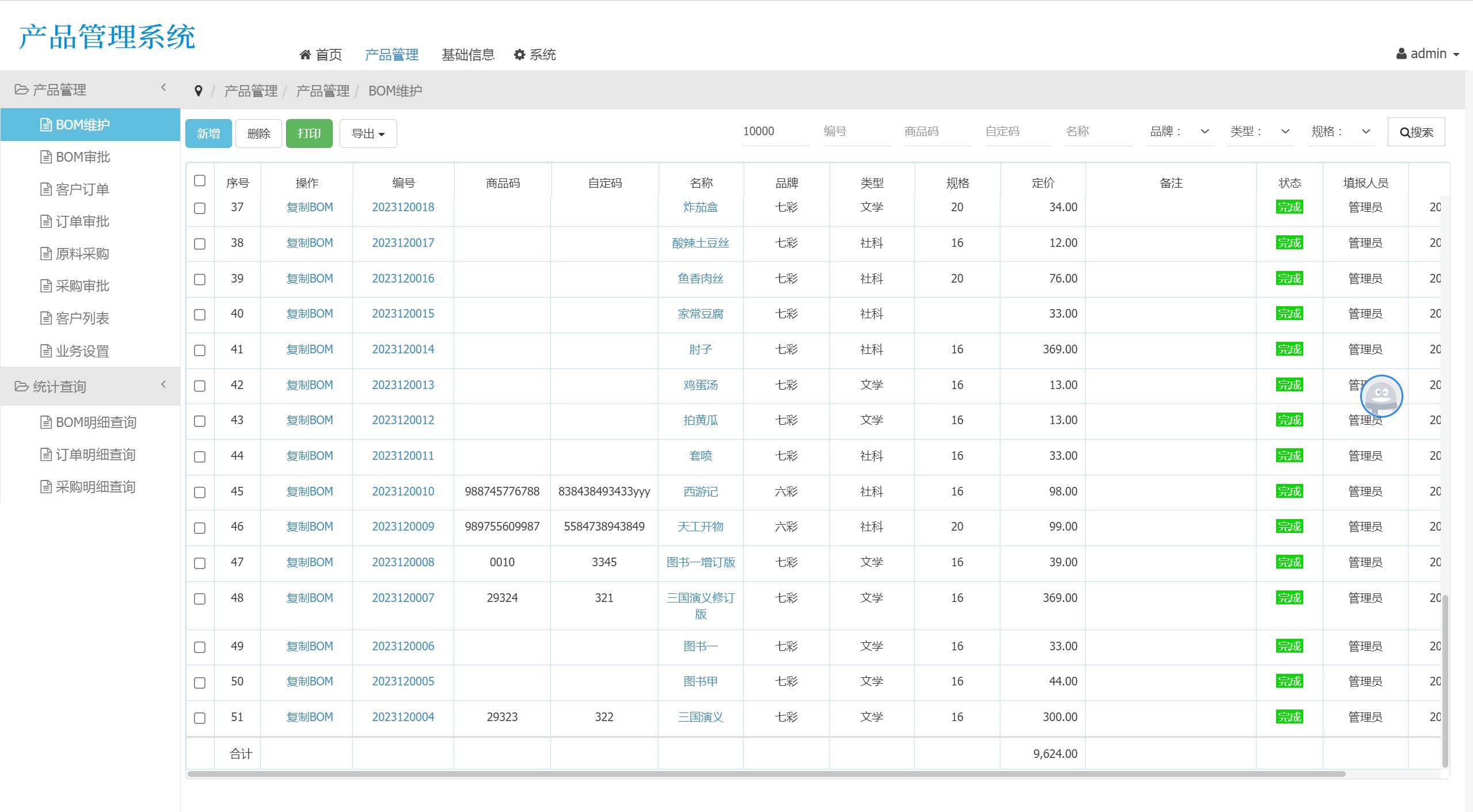Open the 类型 filter dropdown
The image size is (1473, 812).
point(1260,132)
